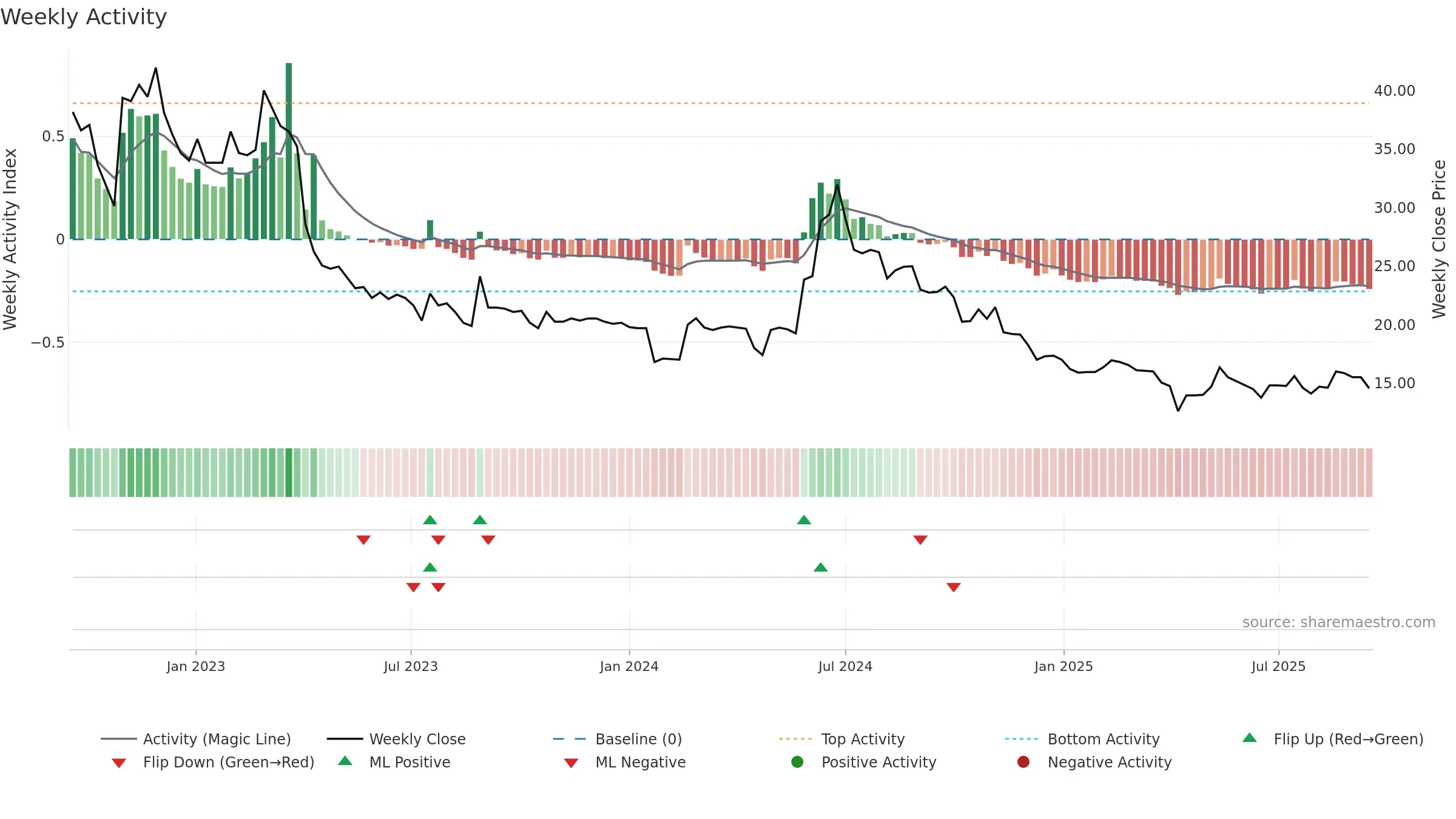Click the 20.00 price axis label
Screen dimensions: 1456x819
click(1395, 325)
